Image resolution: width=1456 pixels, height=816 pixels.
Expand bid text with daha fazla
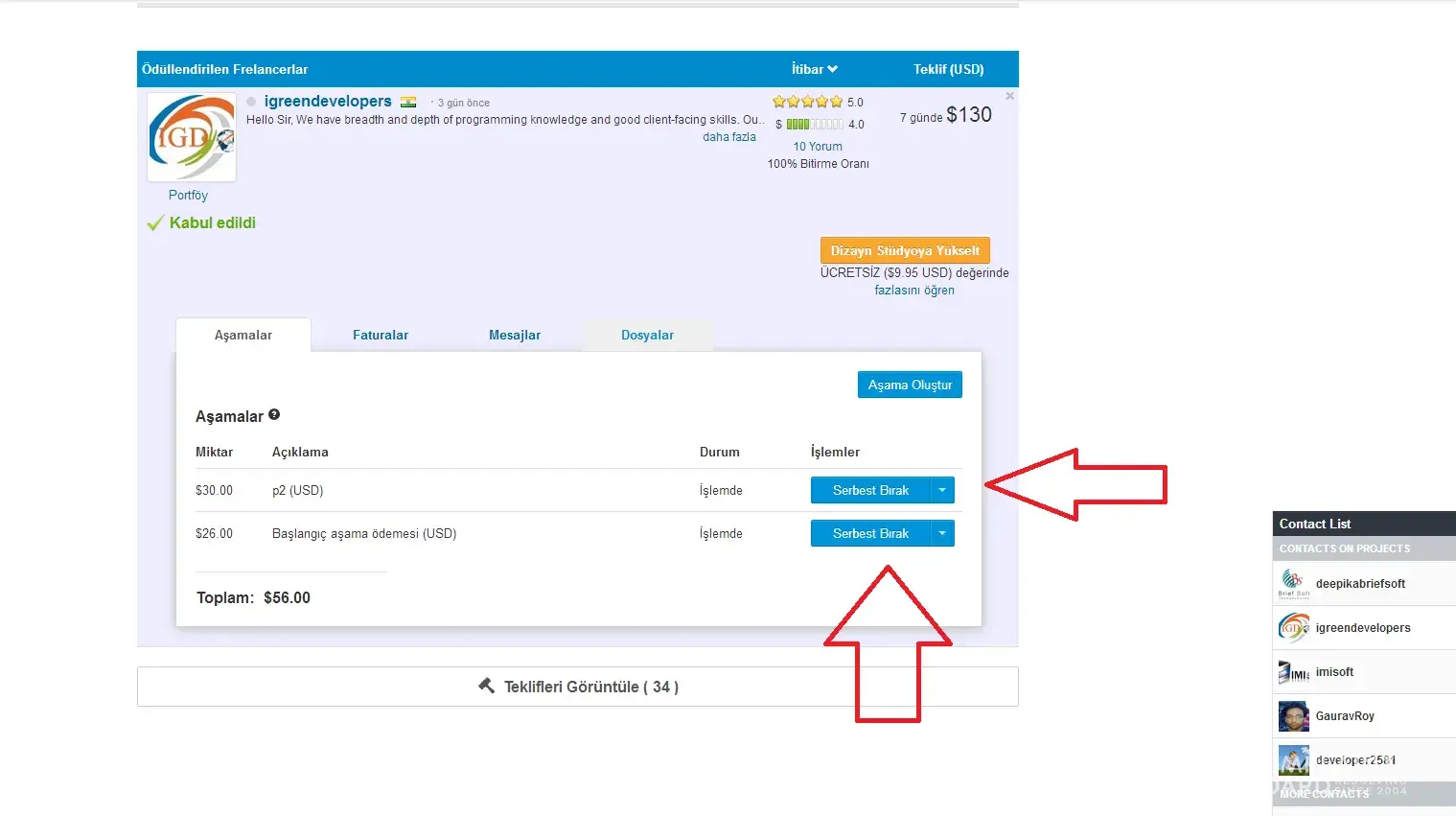729,137
